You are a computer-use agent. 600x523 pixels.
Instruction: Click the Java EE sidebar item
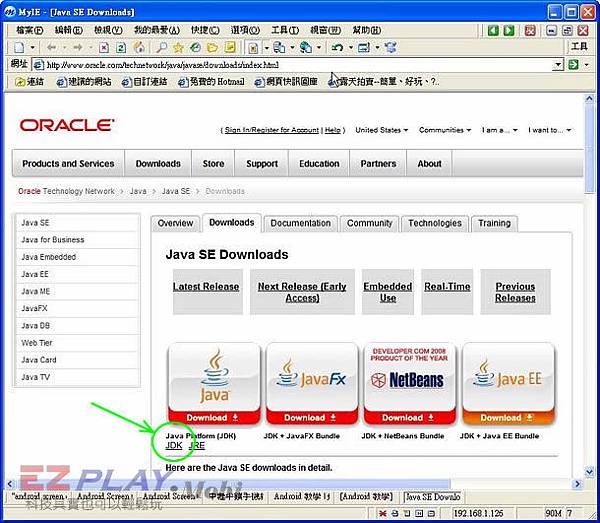(x=77, y=274)
